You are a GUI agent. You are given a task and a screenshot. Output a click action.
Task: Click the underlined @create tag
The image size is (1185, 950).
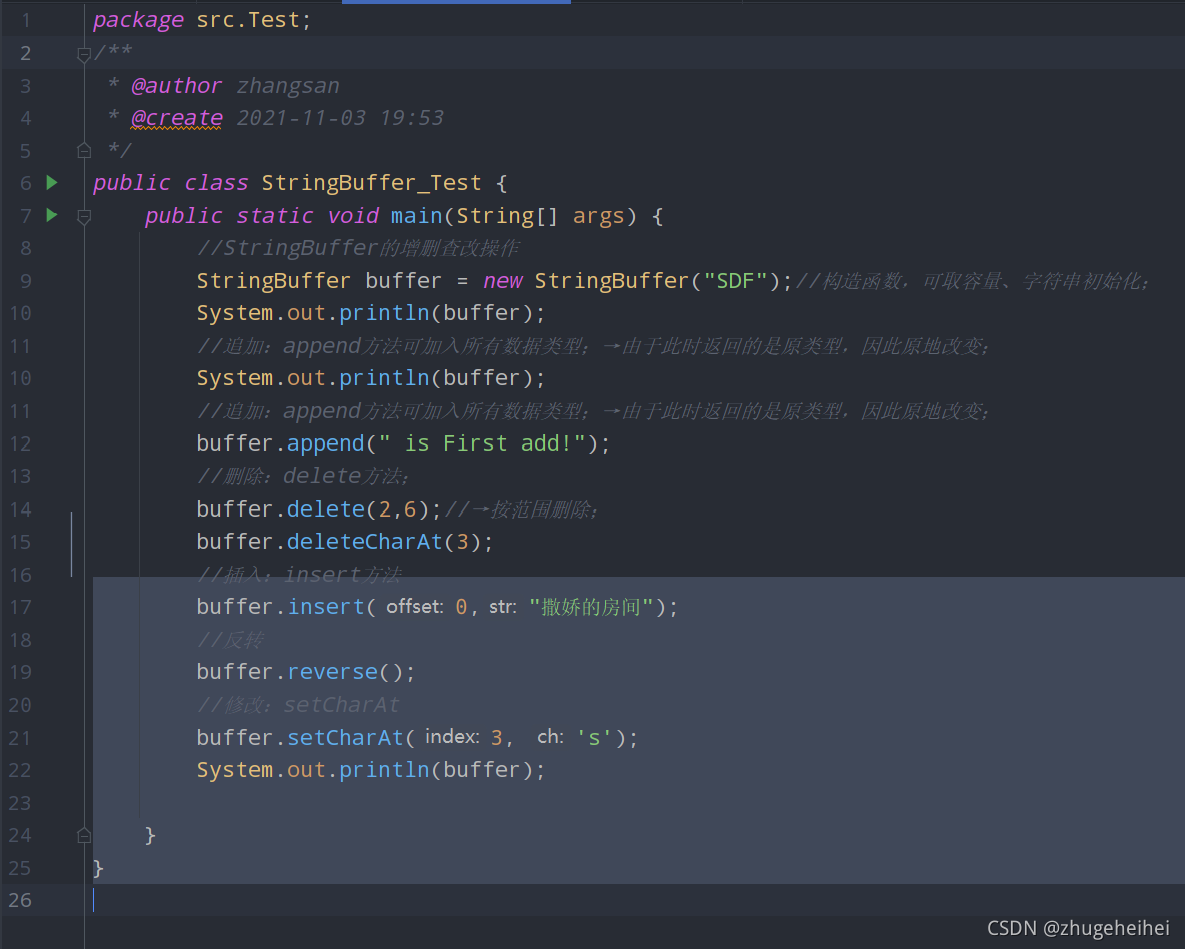coord(177,118)
